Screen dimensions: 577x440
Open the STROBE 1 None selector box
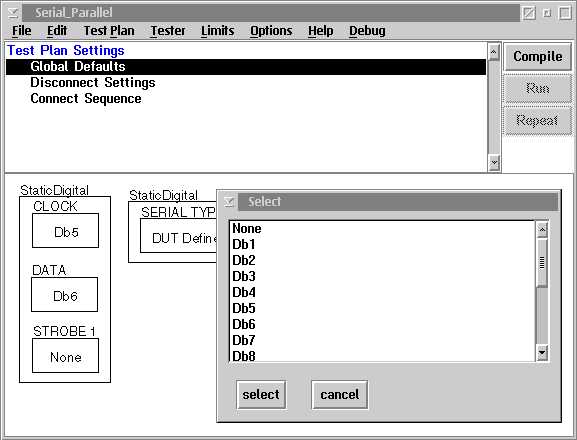[x=66, y=356]
